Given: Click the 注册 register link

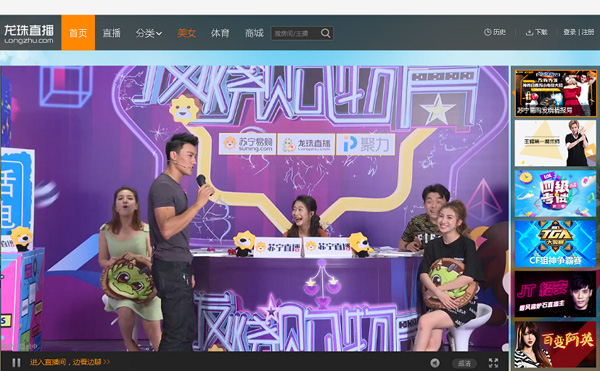Looking at the screenshot, I should click(588, 32).
